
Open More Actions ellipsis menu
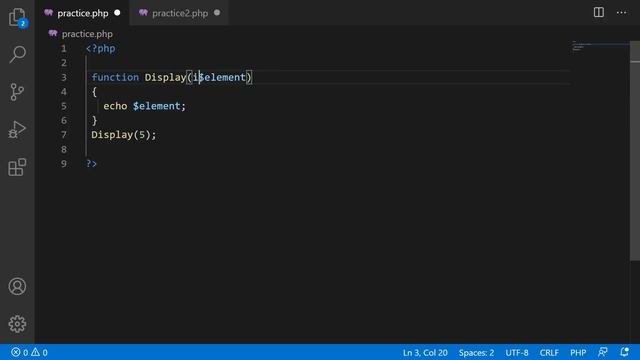pos(622,13)
